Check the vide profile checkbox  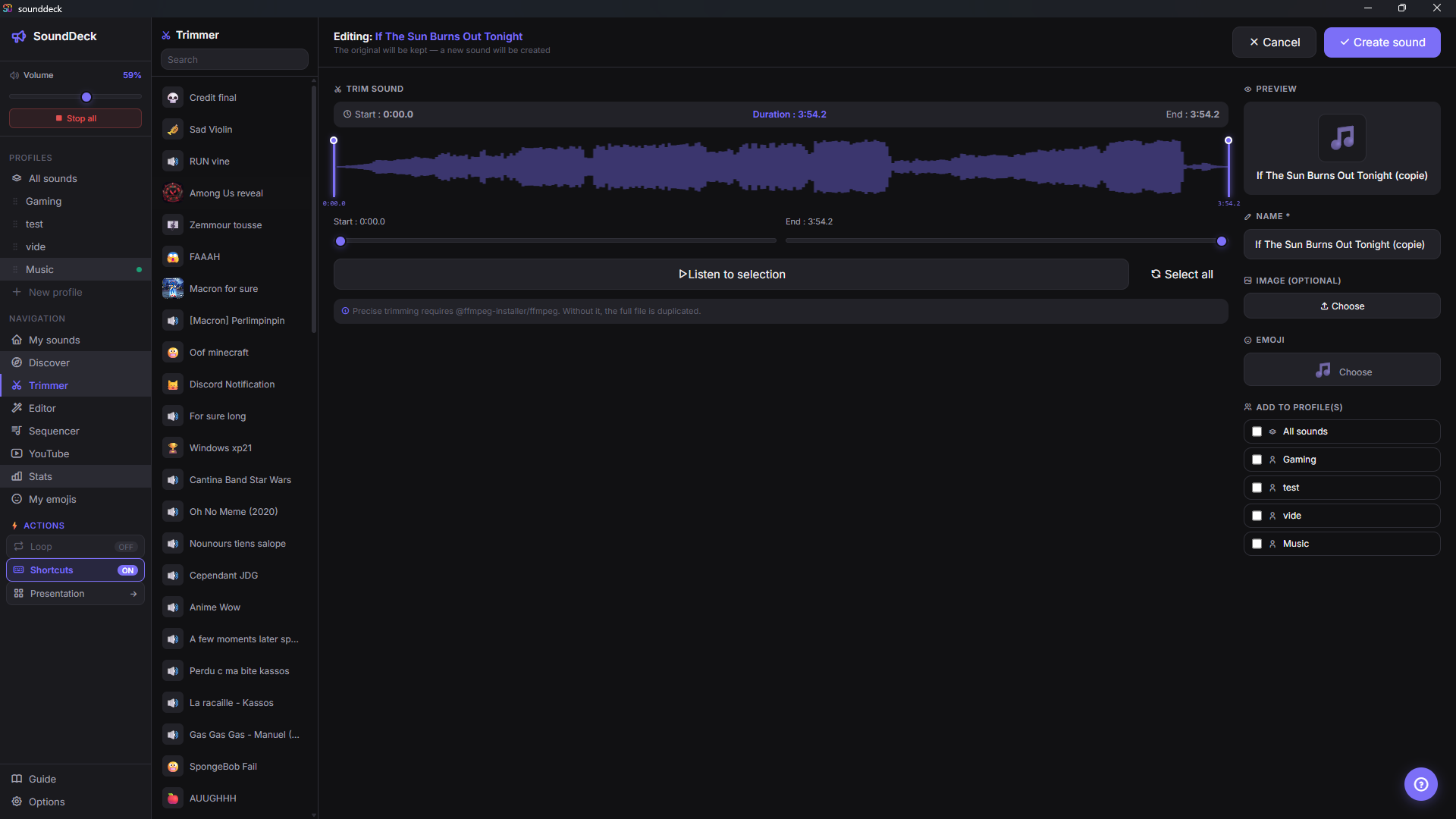click(1257, 516)
